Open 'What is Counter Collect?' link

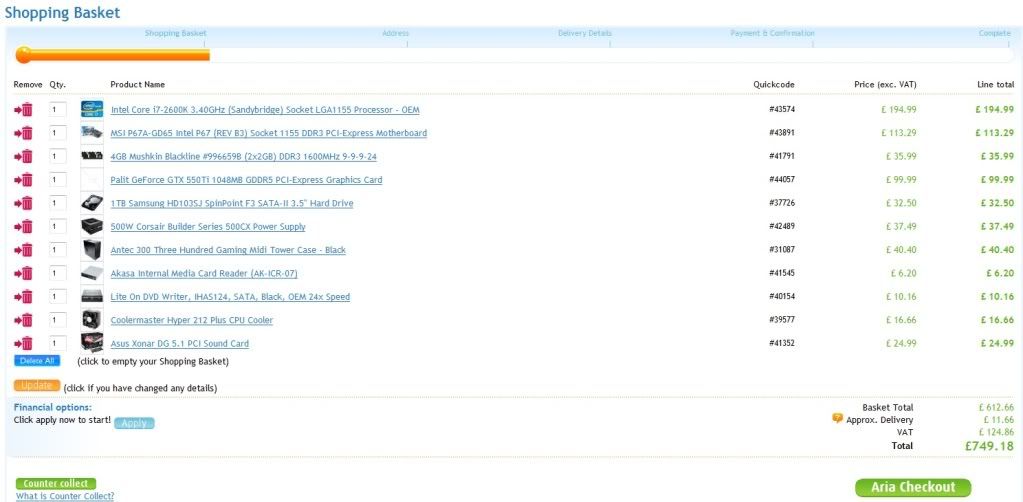point(65,496)
